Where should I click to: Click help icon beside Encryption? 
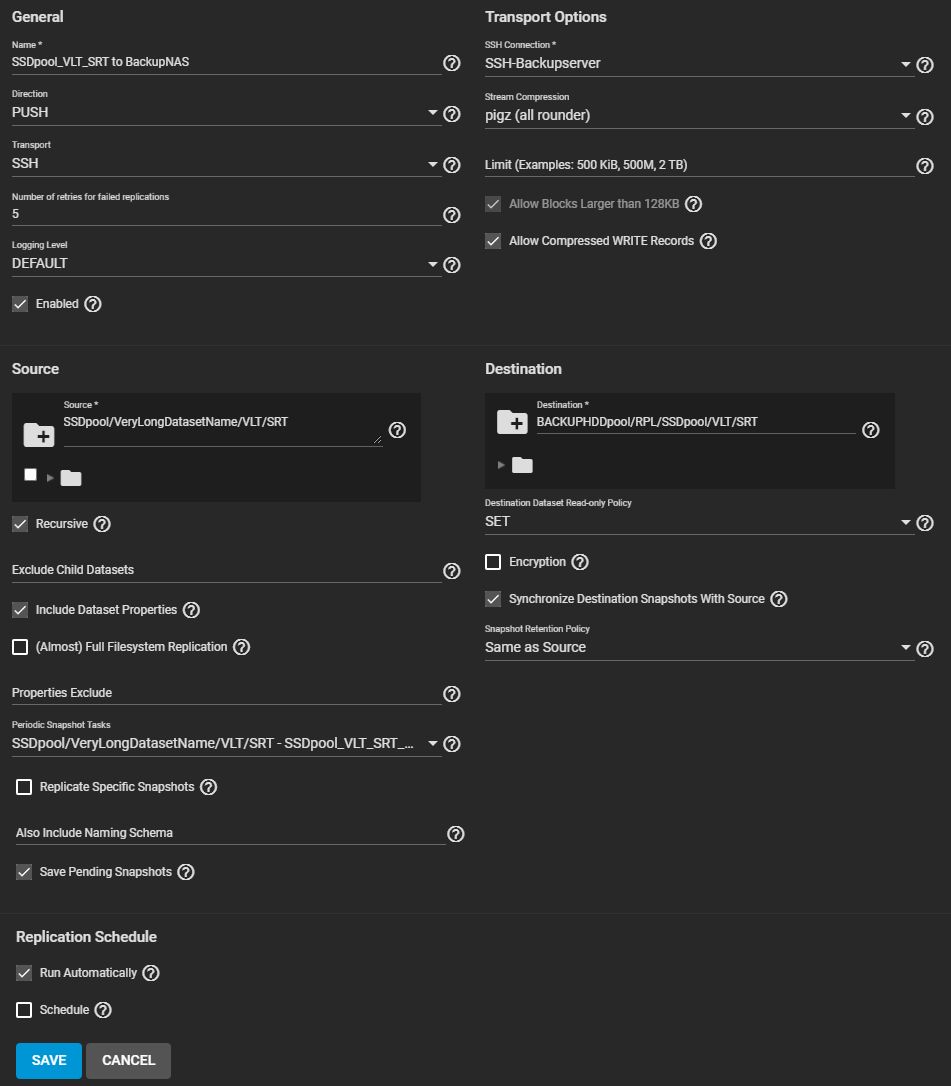click(580, 562)
